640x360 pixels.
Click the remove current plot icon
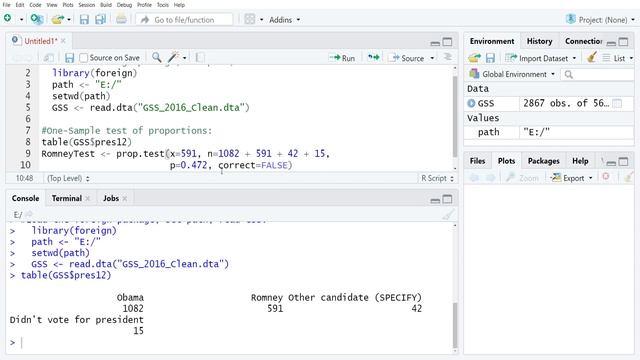606,176
